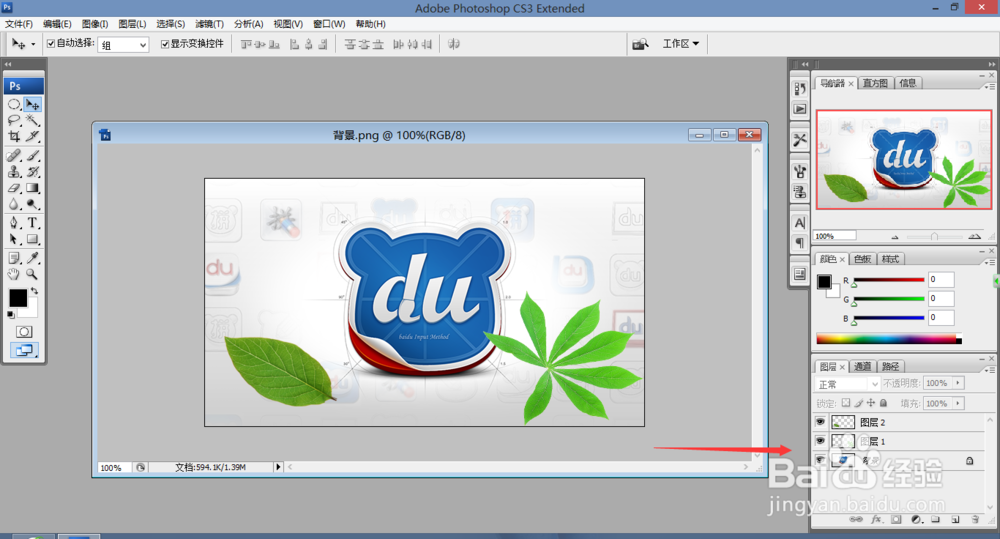Click navigator zoom slider handle
Viewport: 1000px width, 539px height.
pyautogui.click(x=934, y=237)
